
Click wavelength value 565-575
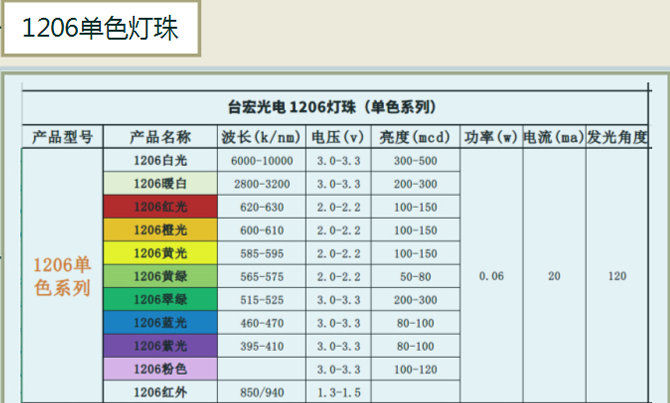[262, 276]
